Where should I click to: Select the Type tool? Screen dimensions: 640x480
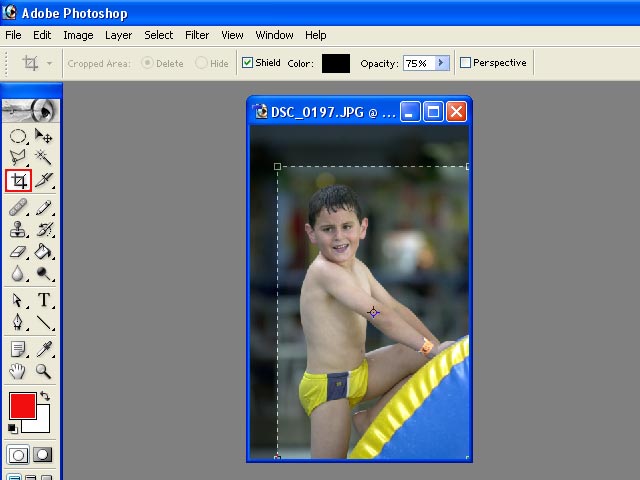pyautogui.click(x=43, y=300)
